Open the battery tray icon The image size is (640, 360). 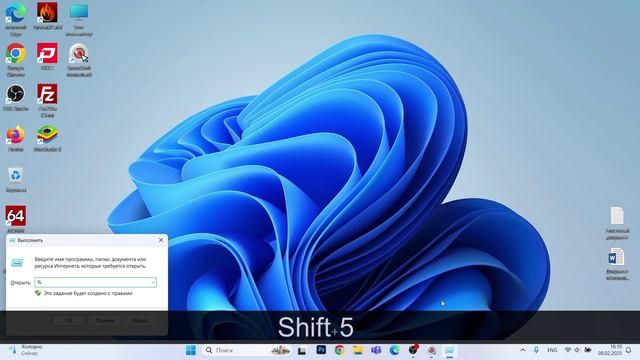(x=588, y=350)
